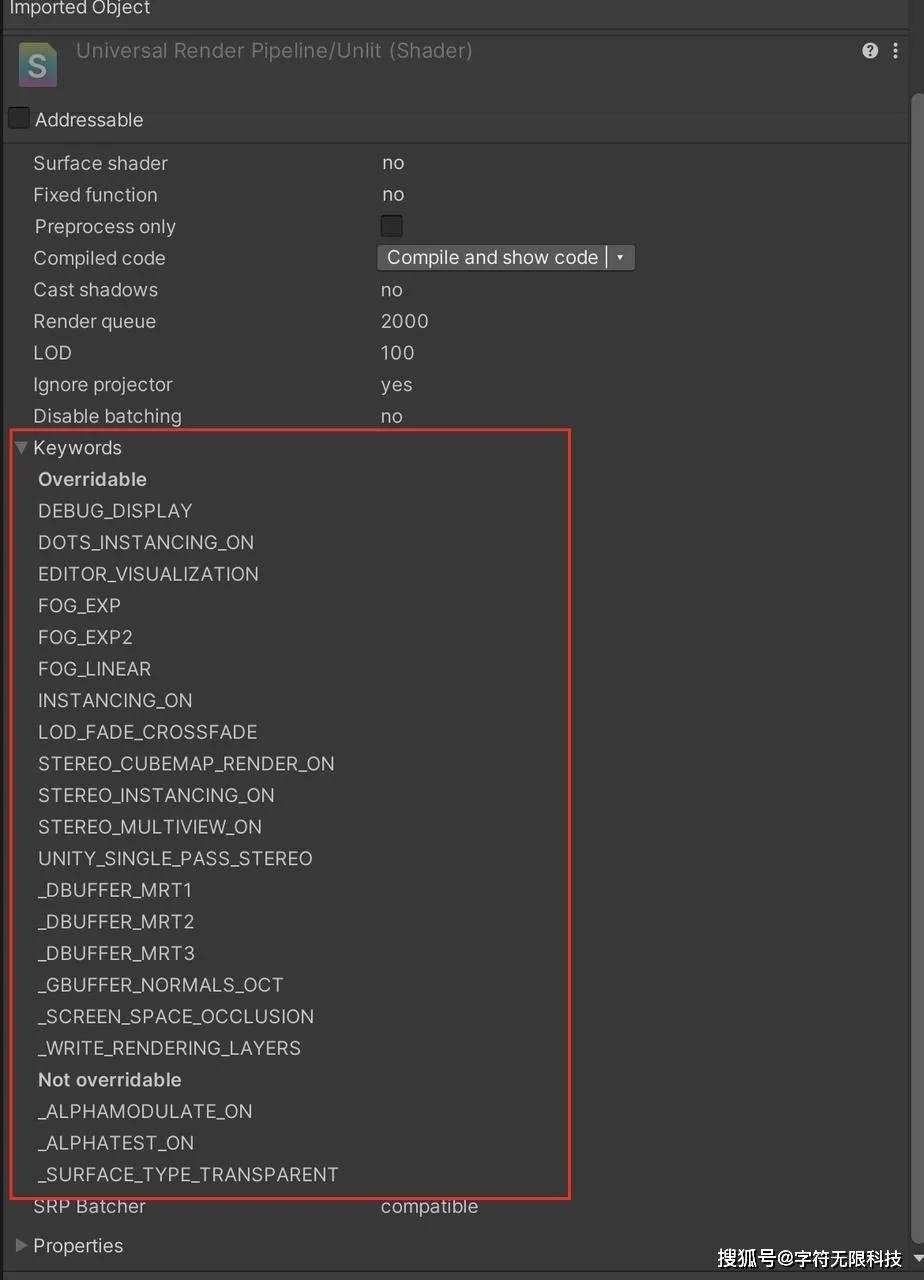Toggle the Preprocess only checkbox

[x=391, y=225]
